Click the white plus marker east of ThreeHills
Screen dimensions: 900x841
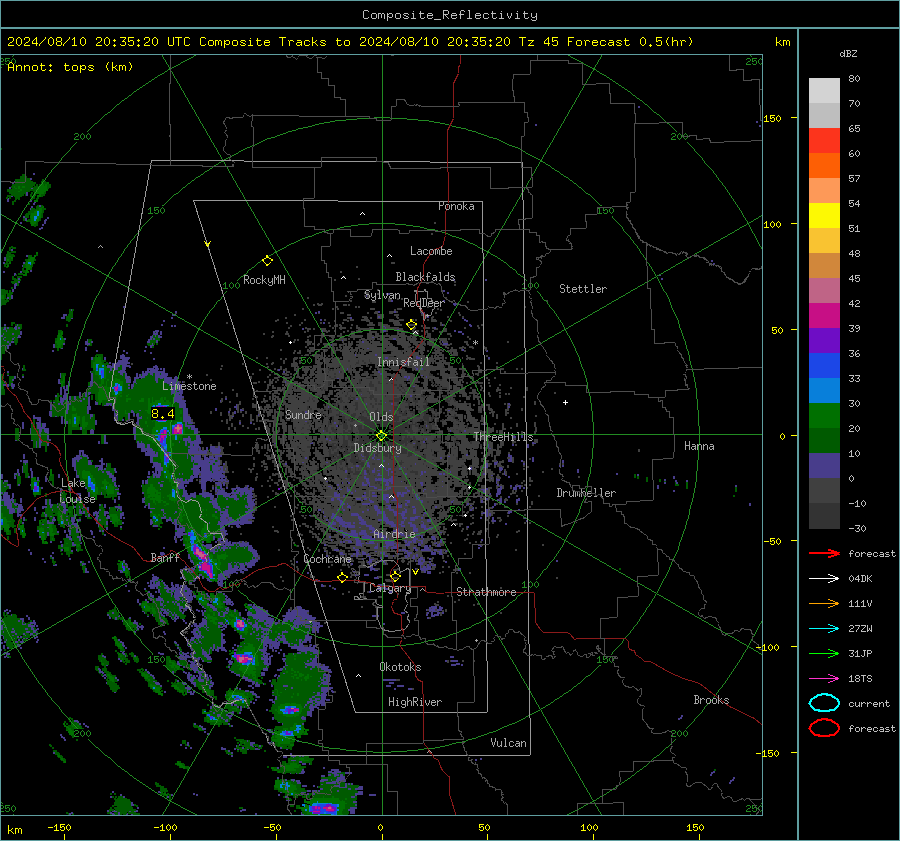(565, 402)
